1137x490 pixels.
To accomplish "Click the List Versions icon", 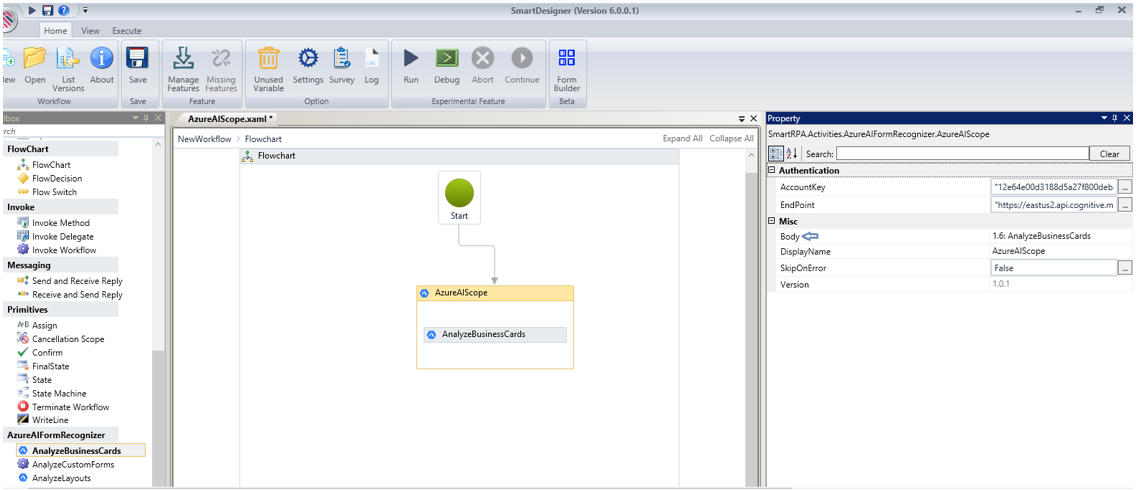I will [x=68, y=59].
